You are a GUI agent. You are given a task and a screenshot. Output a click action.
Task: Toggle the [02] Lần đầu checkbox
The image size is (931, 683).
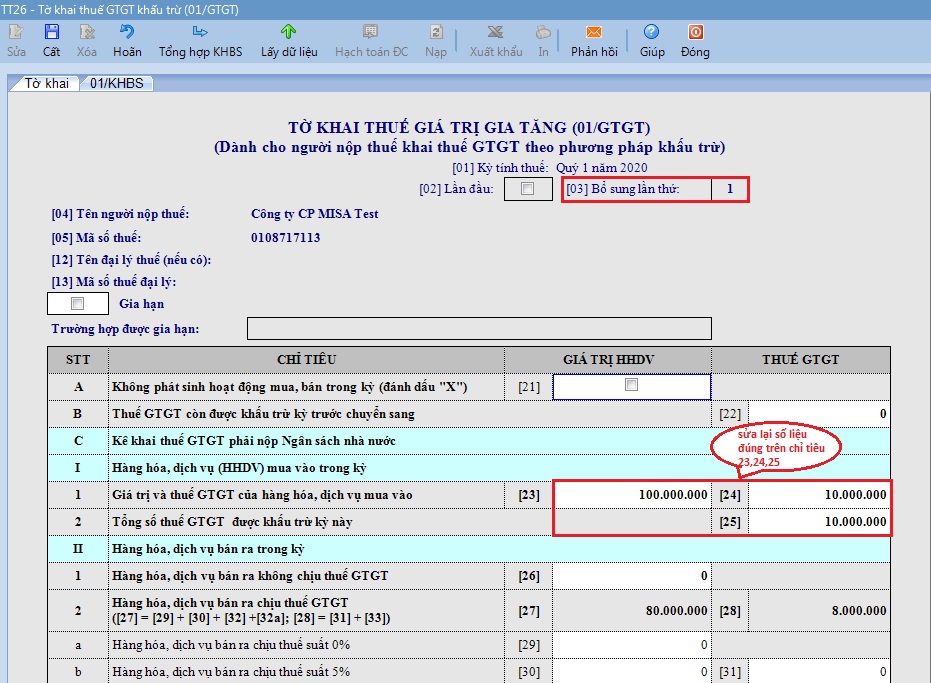pyautogui.click(x=527, y=189)
